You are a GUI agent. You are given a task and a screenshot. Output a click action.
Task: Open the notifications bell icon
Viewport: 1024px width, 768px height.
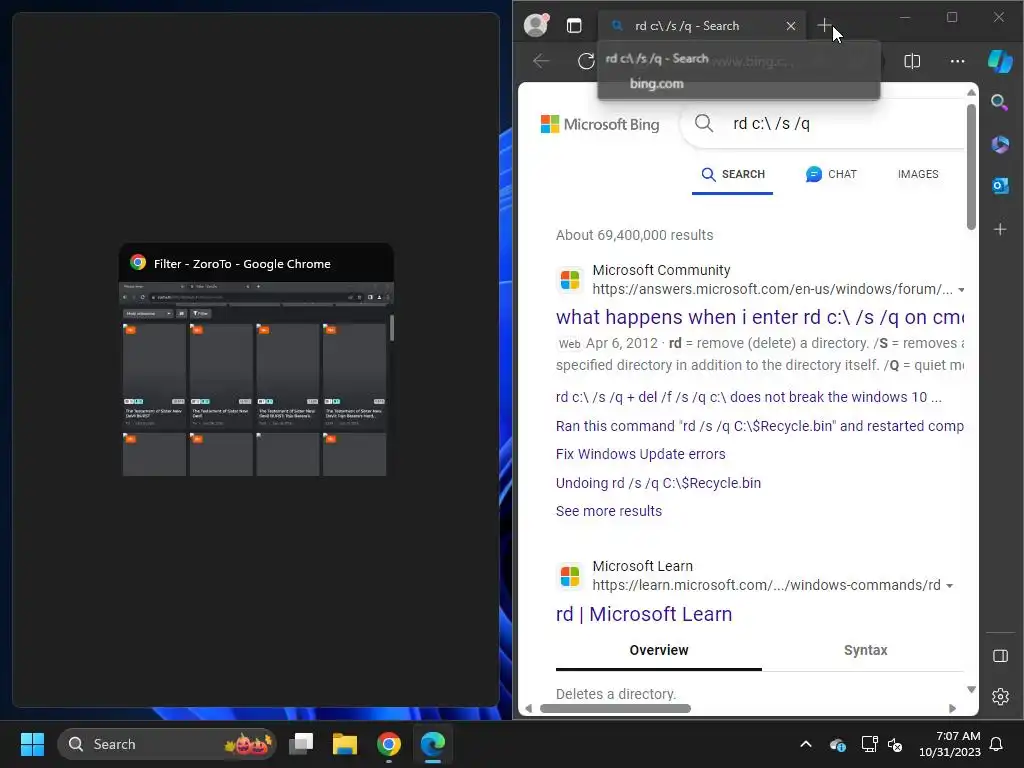pyautogui.click(x=997, y=744)
